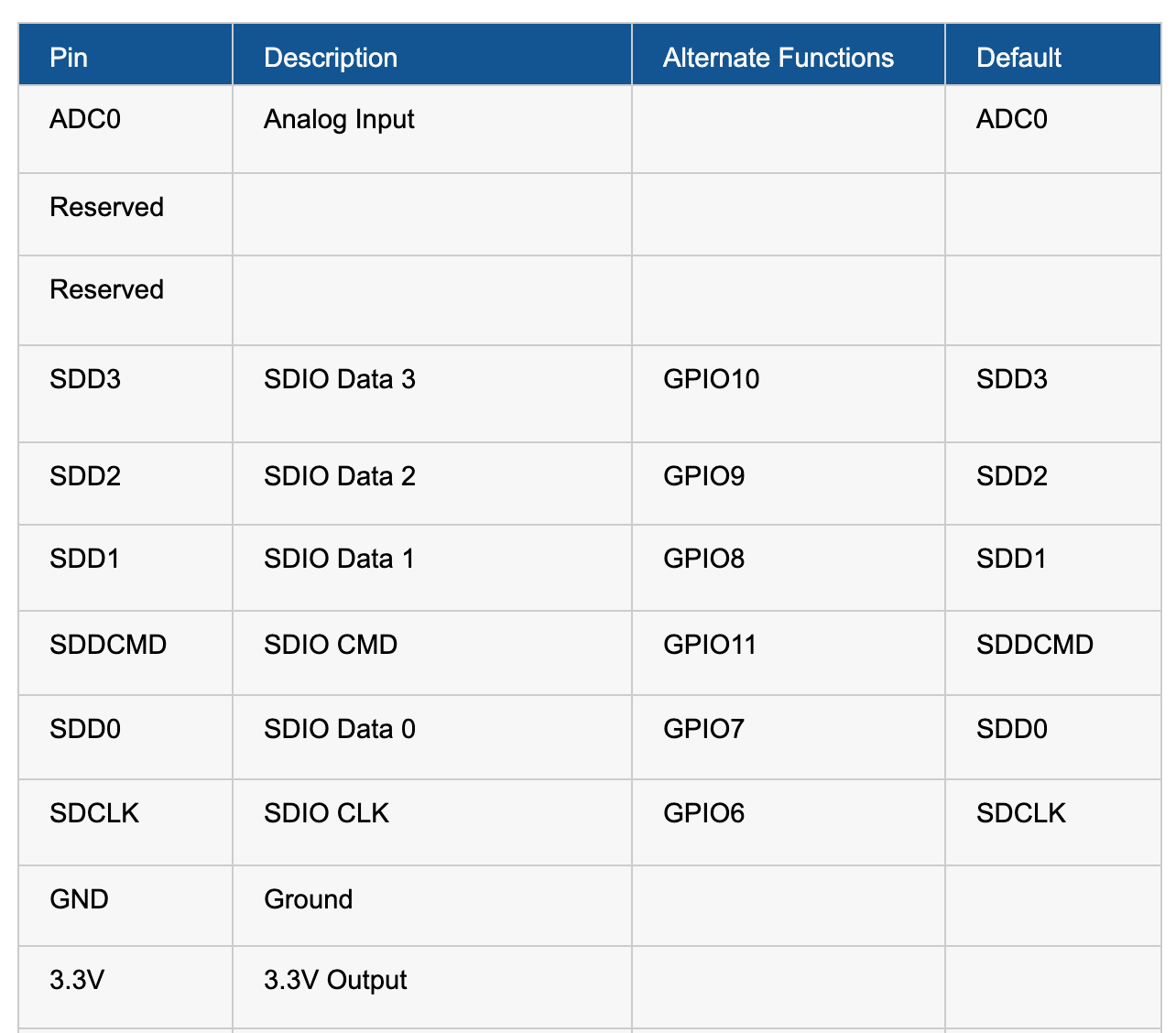Click the GPIO8 cell
The height and width of the screenshot is (1033, 1176).
pyautogui.click(x=789, y=568)
